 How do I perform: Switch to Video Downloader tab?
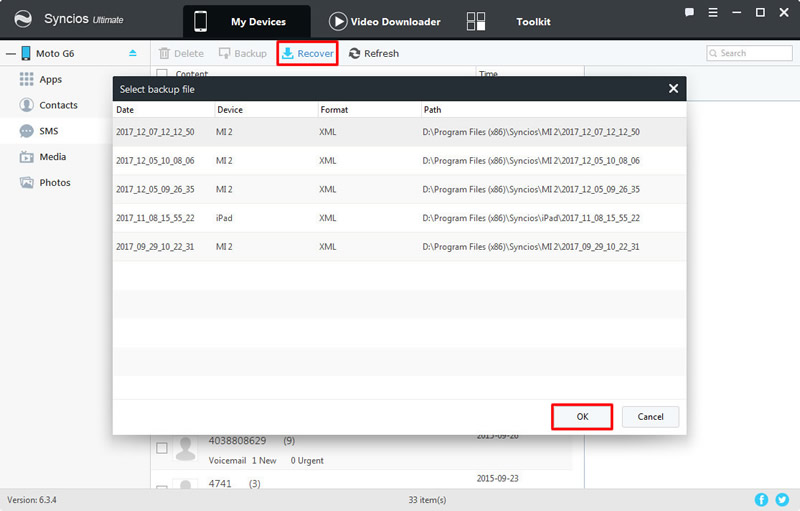(x=385, y=21)
